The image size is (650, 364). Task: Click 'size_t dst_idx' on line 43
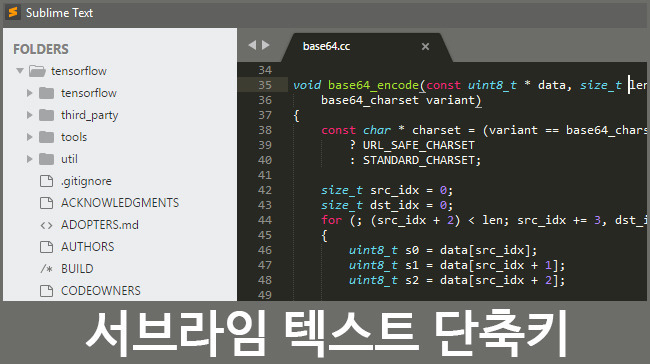click(x=370, y=205)
